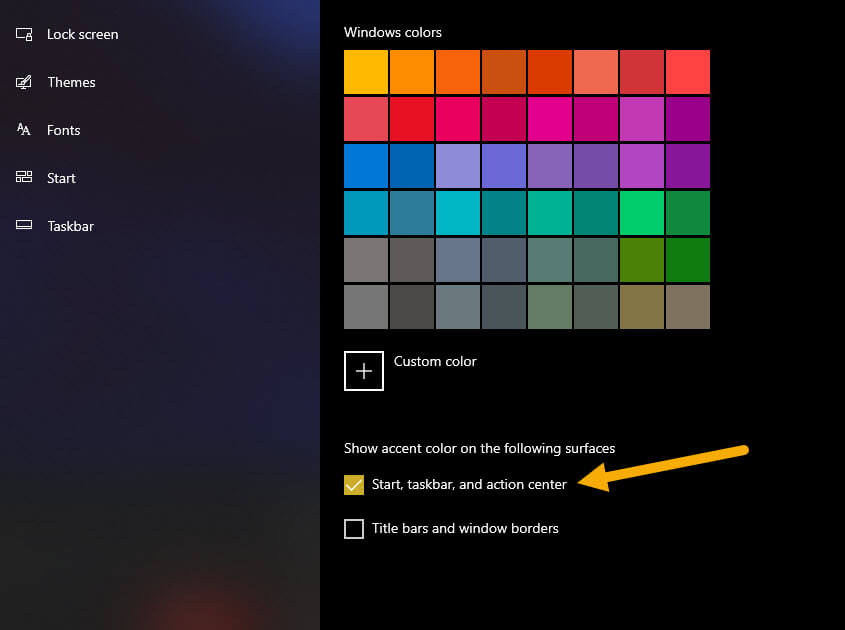The width and height of the screenshot is (845, 630).
Task: Click 'Start, taskbar, and action center' label
Action: pyautogui.click(x=469, y=484)
